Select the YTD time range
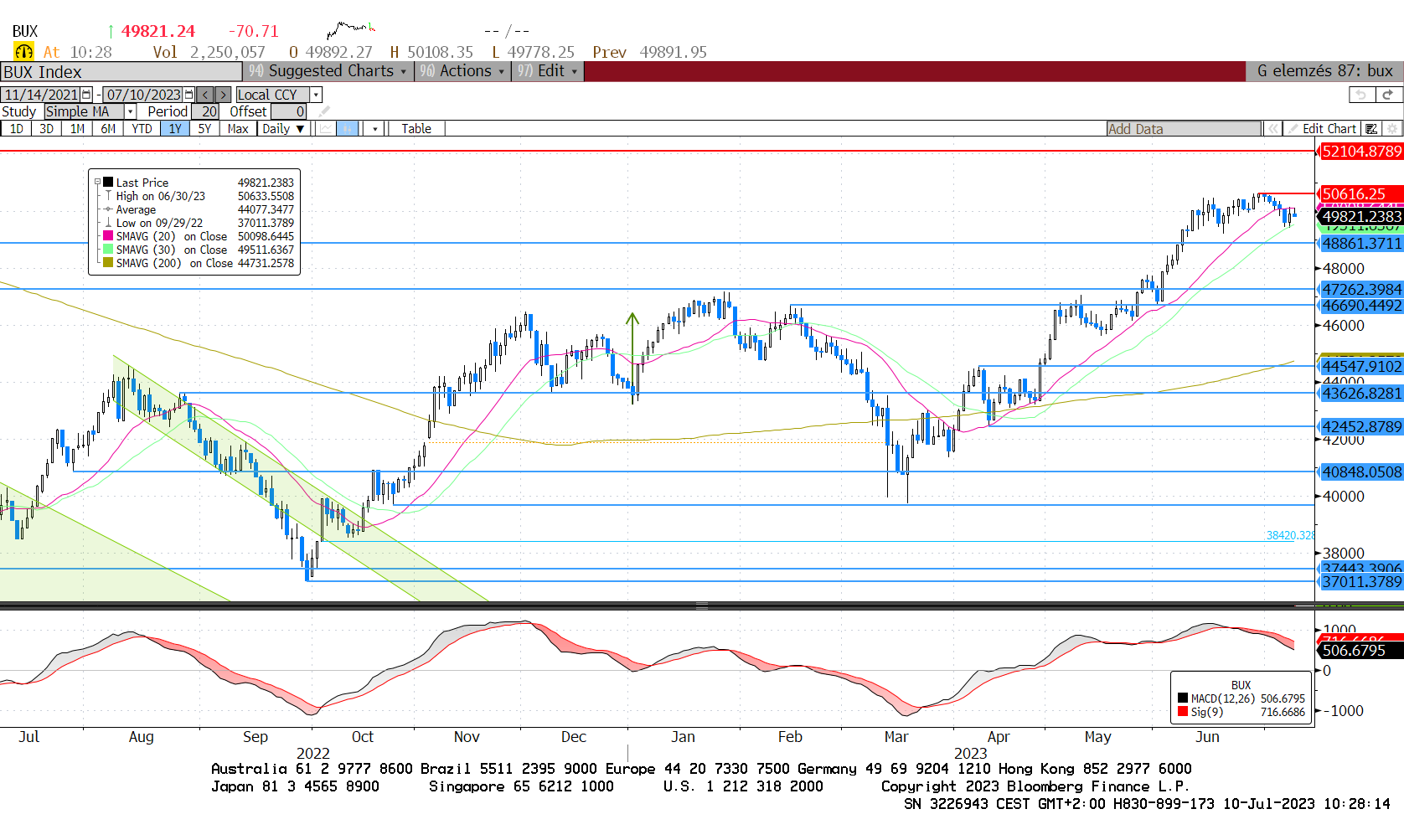 142,128
